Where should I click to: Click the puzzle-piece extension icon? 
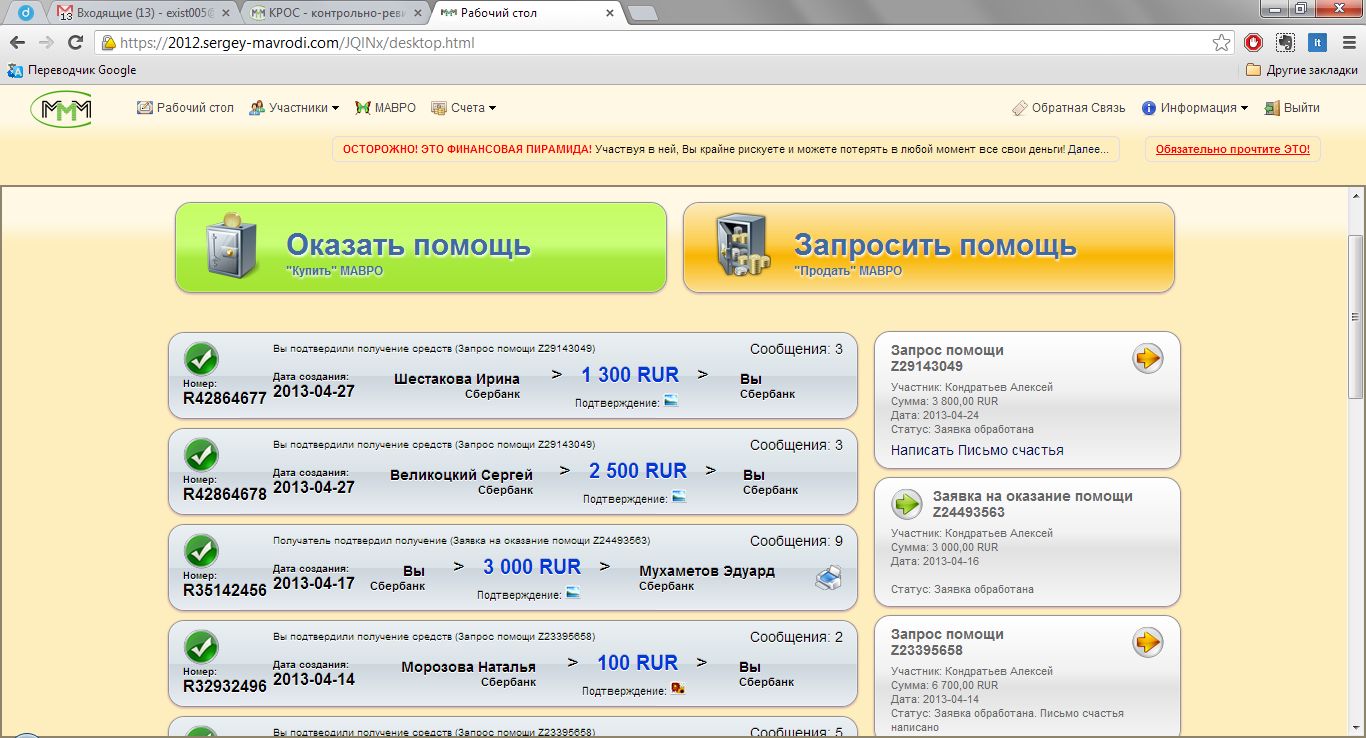pos(1285,43)
